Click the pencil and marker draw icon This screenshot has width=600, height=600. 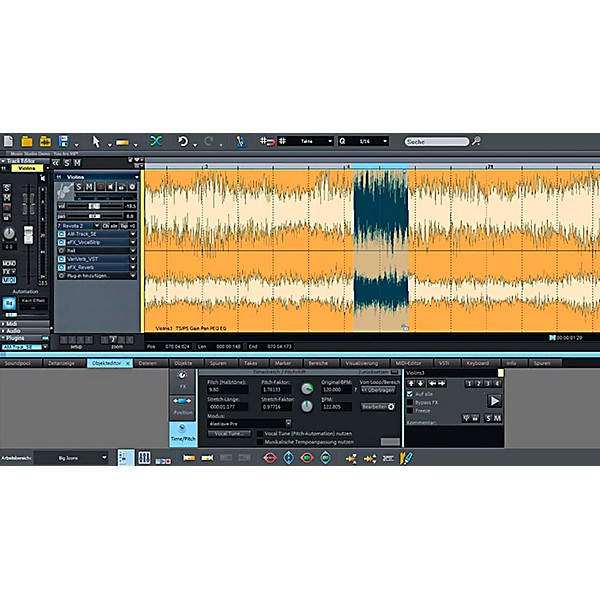[x=406, y=458]
